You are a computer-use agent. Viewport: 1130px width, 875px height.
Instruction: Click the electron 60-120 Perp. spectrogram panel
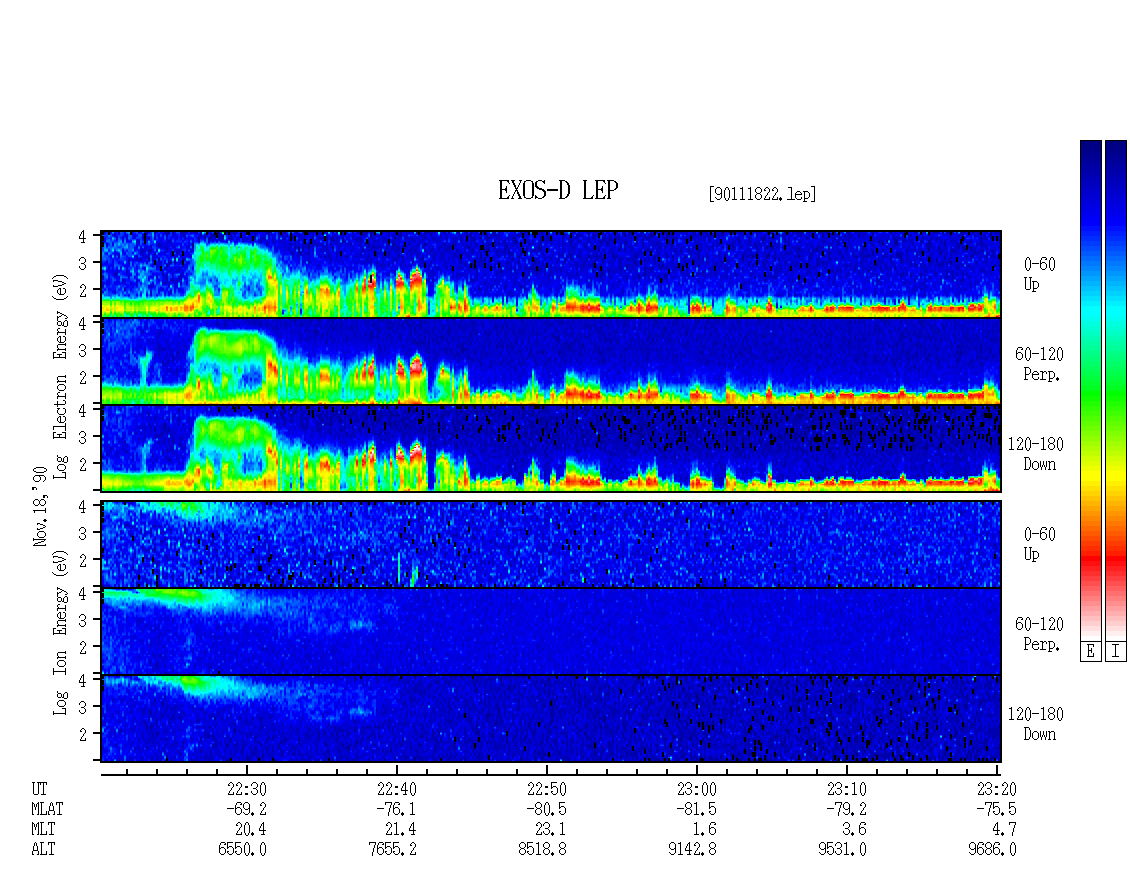click(551, 361)
